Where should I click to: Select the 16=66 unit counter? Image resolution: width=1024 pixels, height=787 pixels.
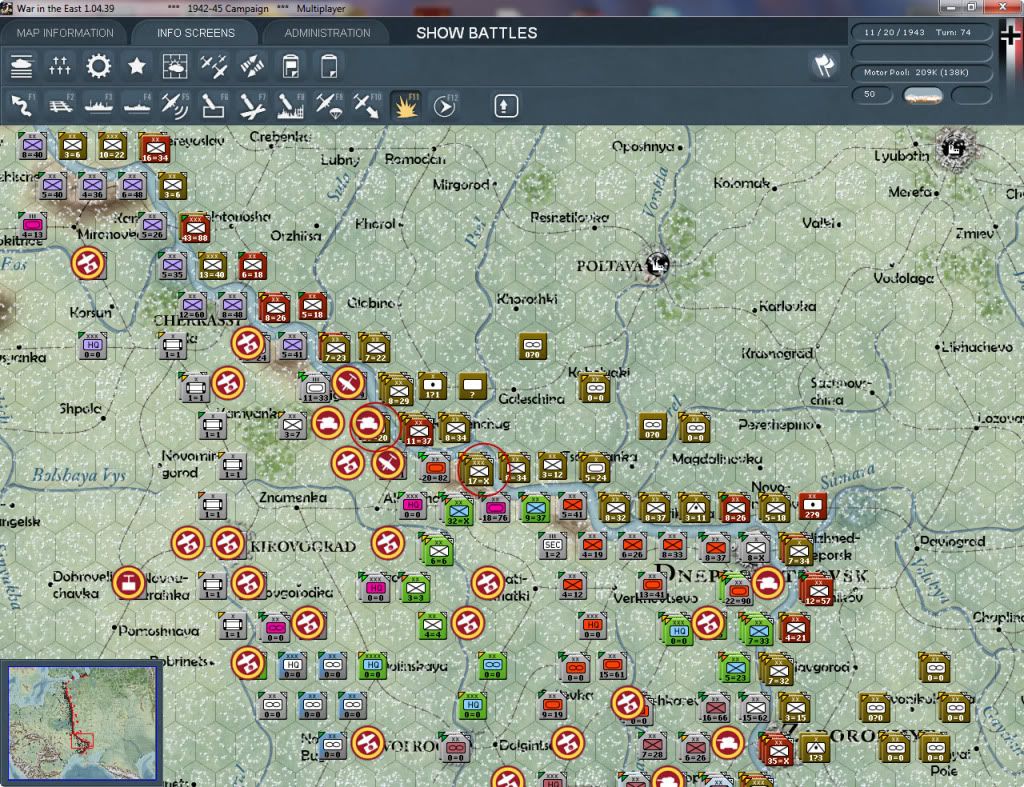tap(714, 707)
